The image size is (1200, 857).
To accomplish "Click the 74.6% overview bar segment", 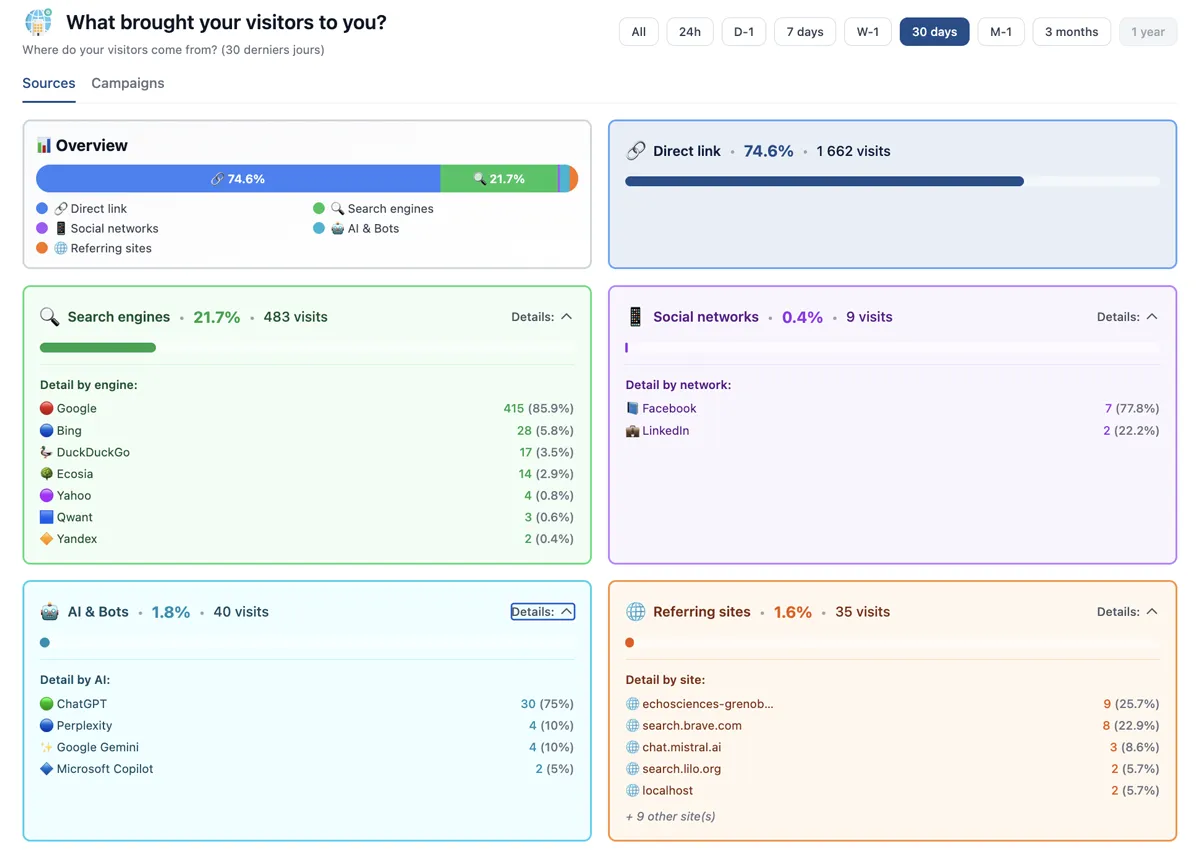I will pos(240,178).
